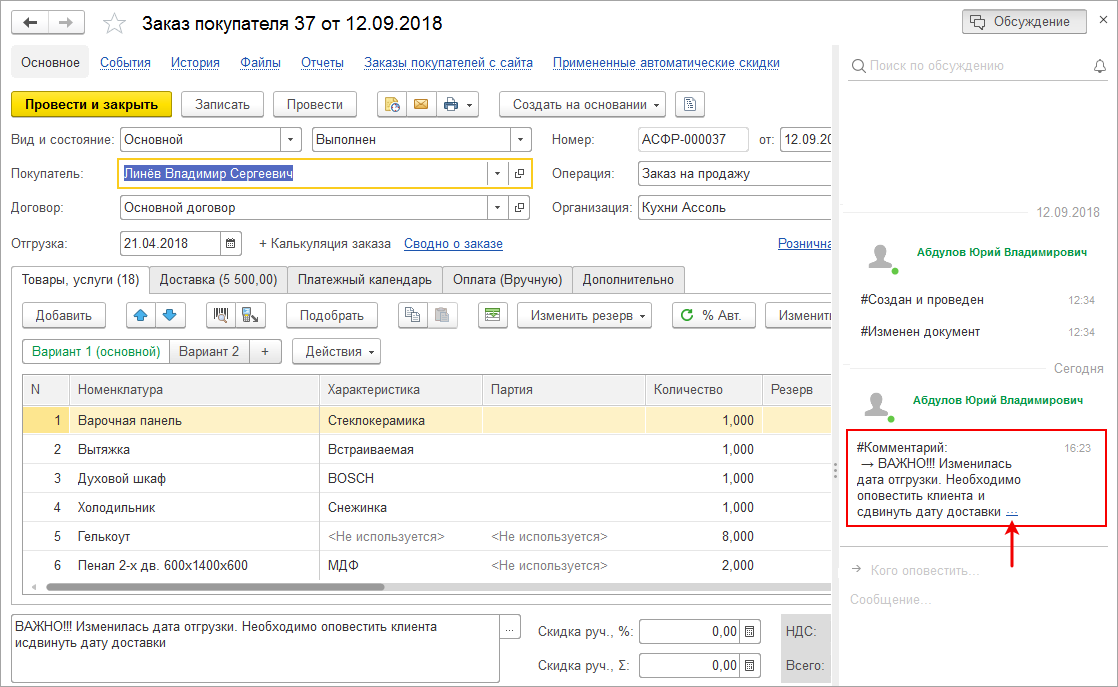
Task: Open the Сводно о заказе link
Action: 453,243
